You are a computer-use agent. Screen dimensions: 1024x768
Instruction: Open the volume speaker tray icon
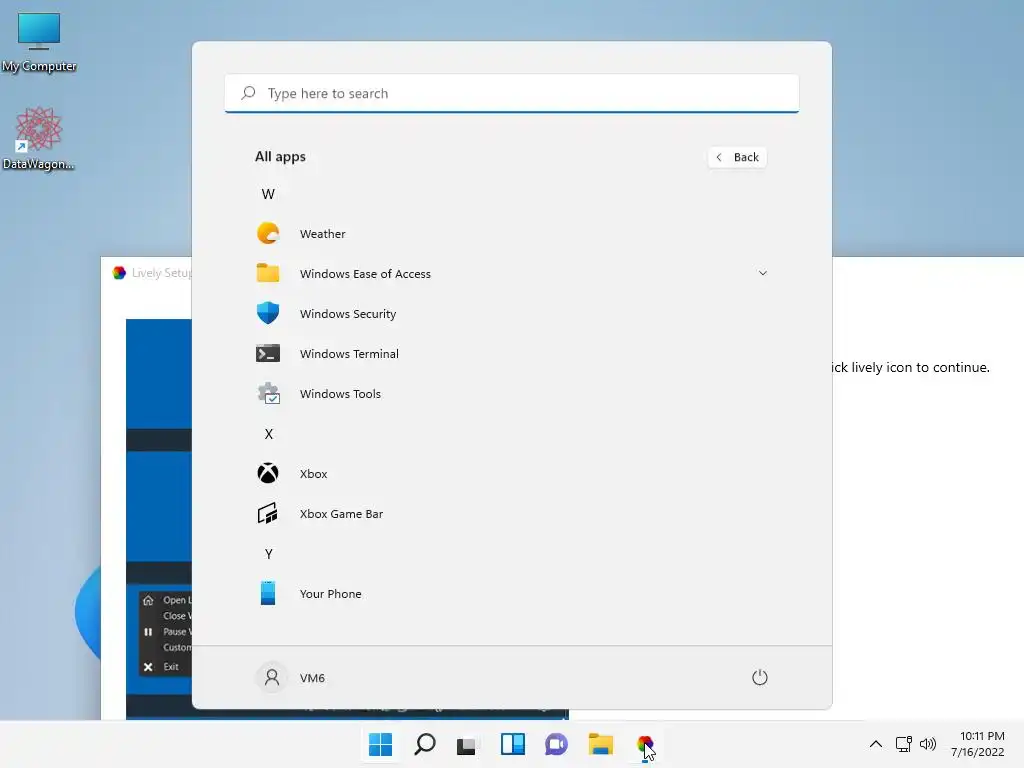coord(927,744)
